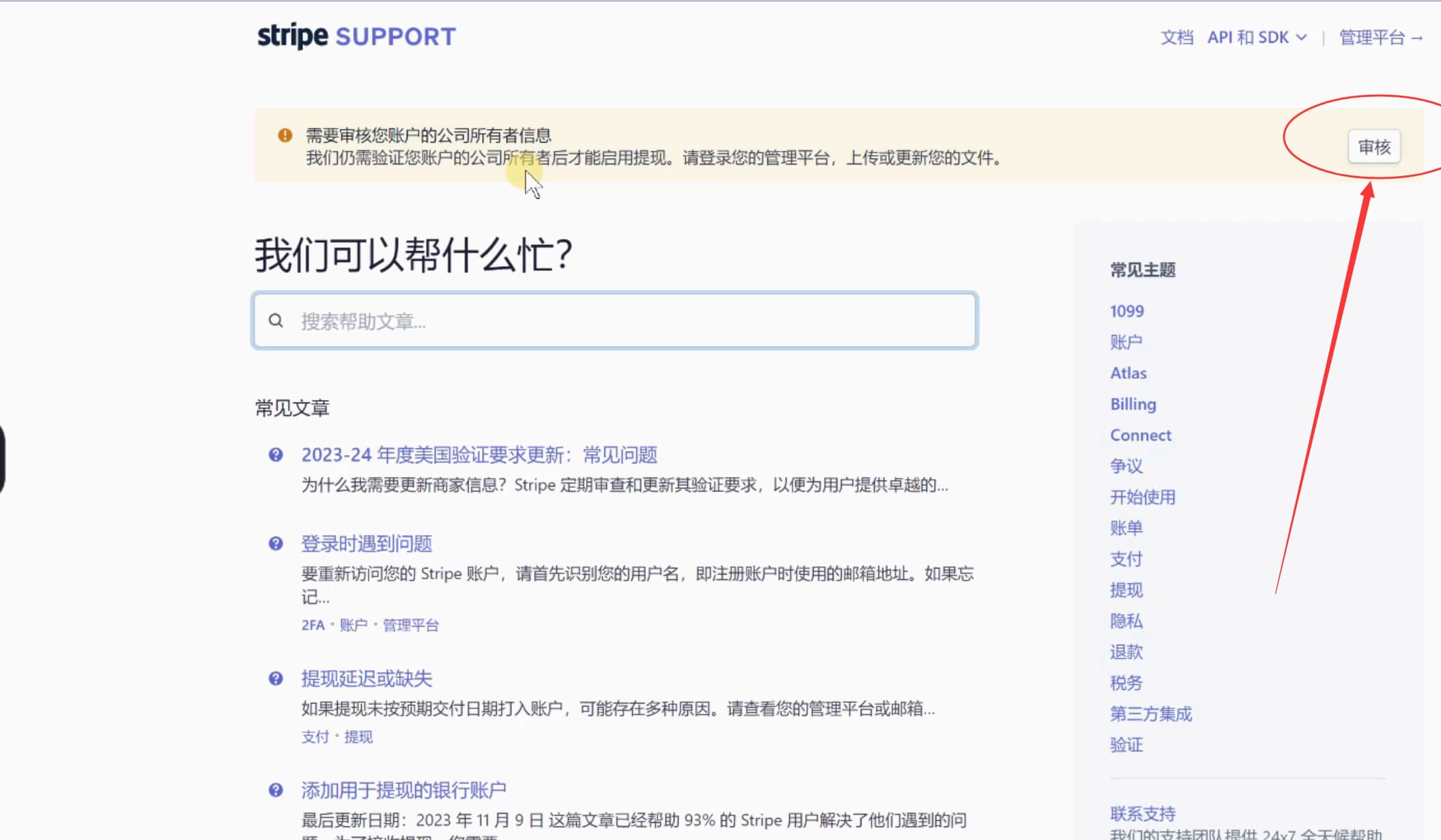Select topic 支付 in sidebar
This screenshot has width=1441, height=840.
[1126, 560]
